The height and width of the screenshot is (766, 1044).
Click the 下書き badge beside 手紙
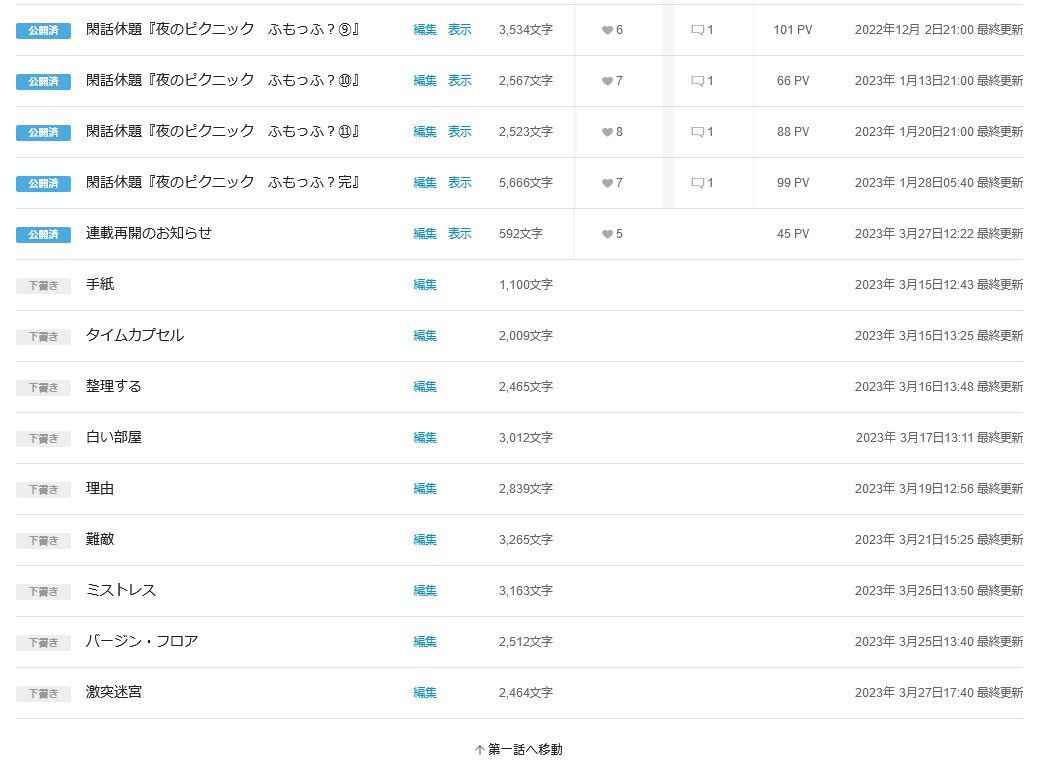43,285
